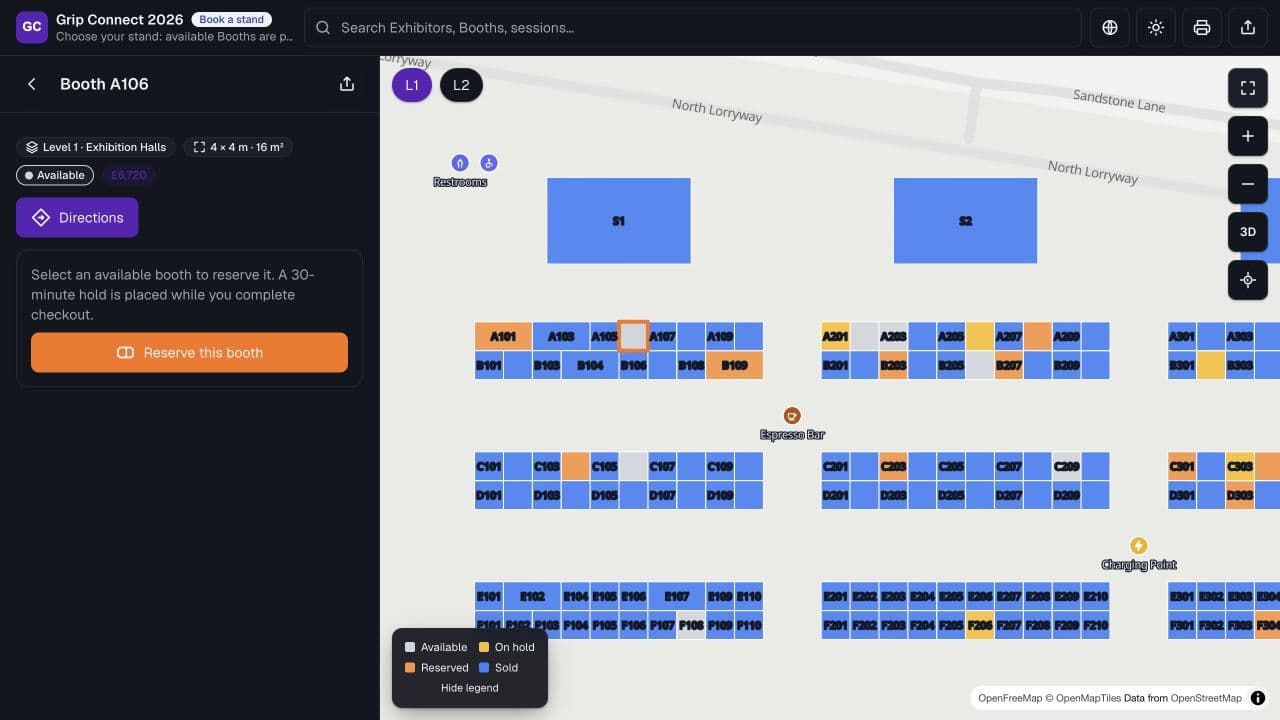Switch to level L1
The height and width of the screenshot is (720, 1280).
412,85
